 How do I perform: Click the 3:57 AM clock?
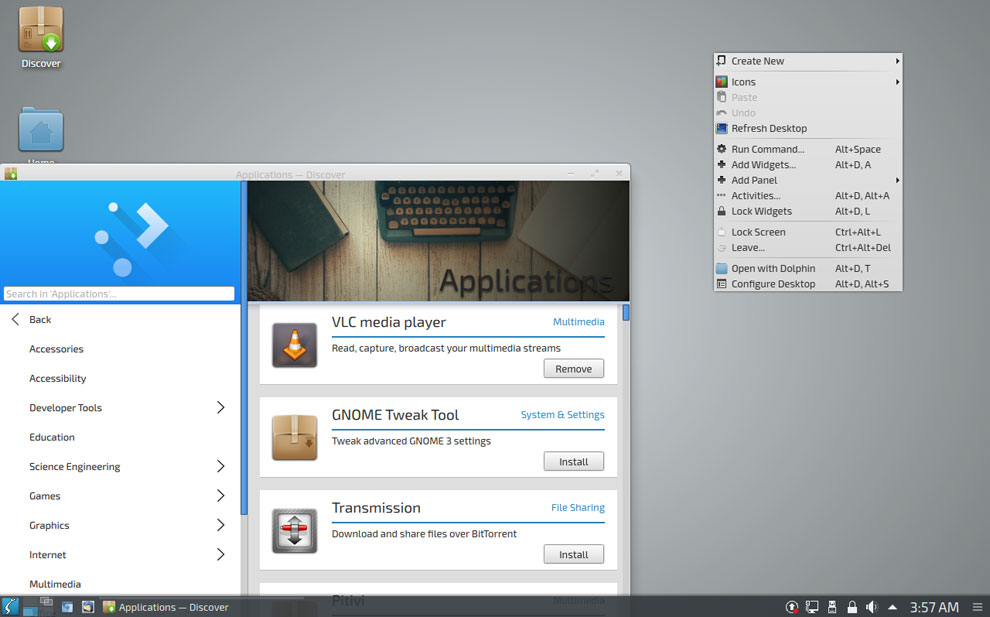tap(934, 607)
